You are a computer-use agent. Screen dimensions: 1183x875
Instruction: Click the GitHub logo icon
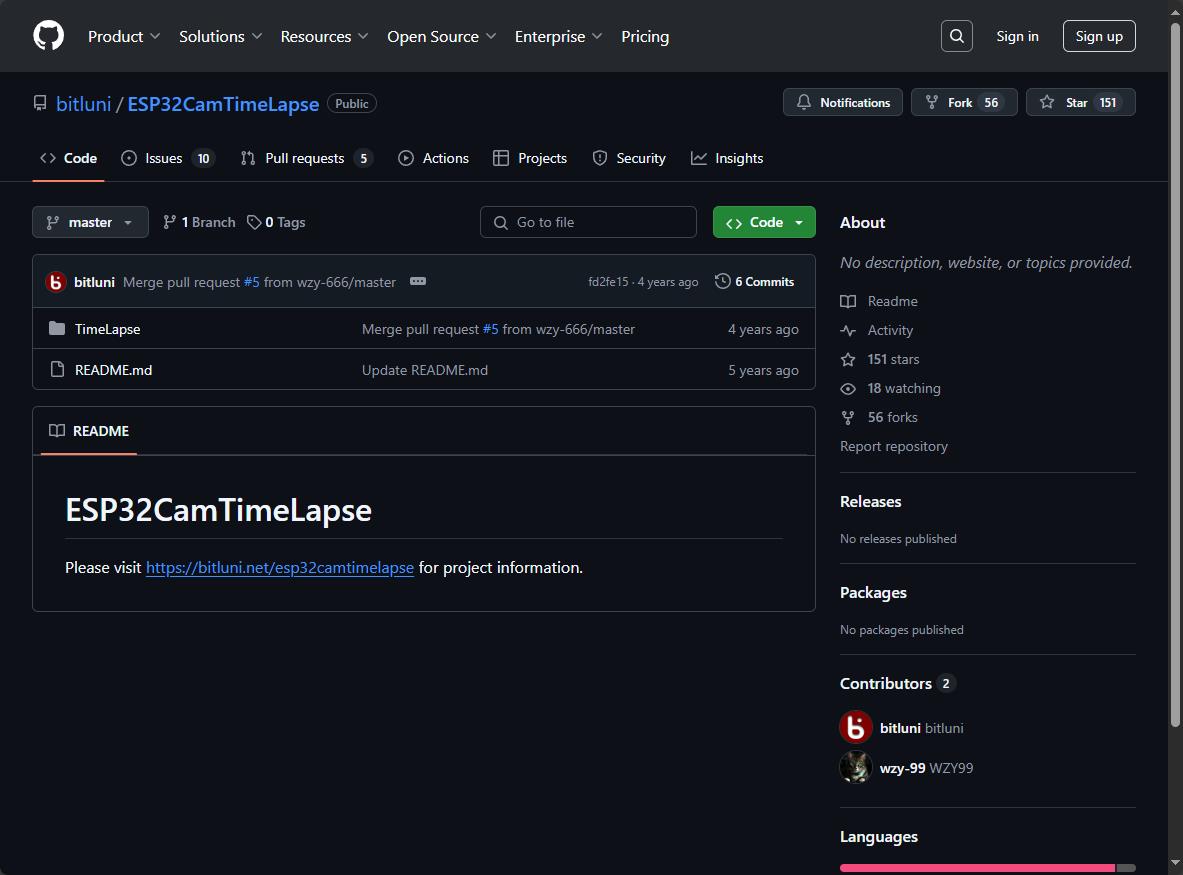click(x=48, y=36)
